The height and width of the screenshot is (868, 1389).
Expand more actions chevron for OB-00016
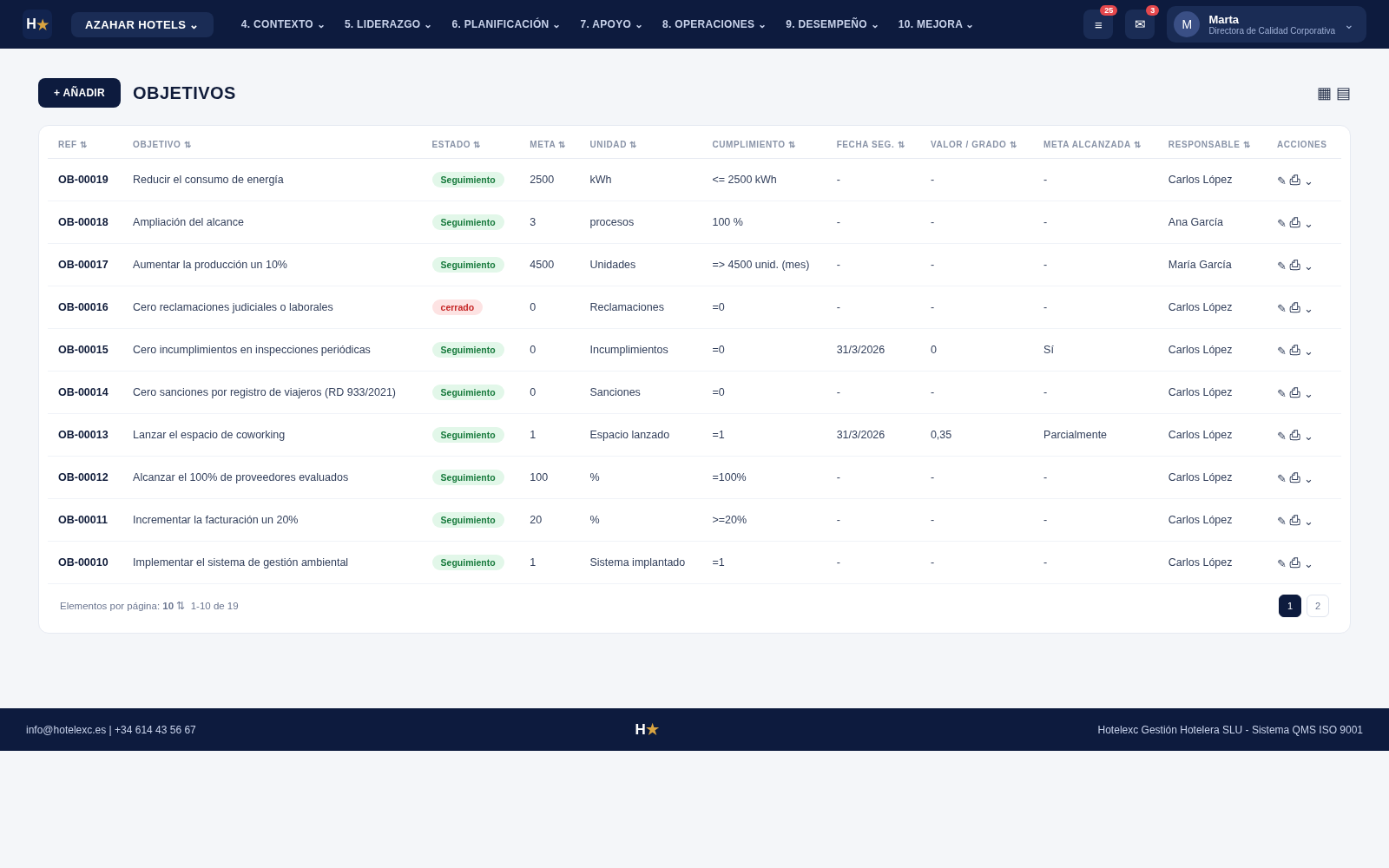(1308, 309)
